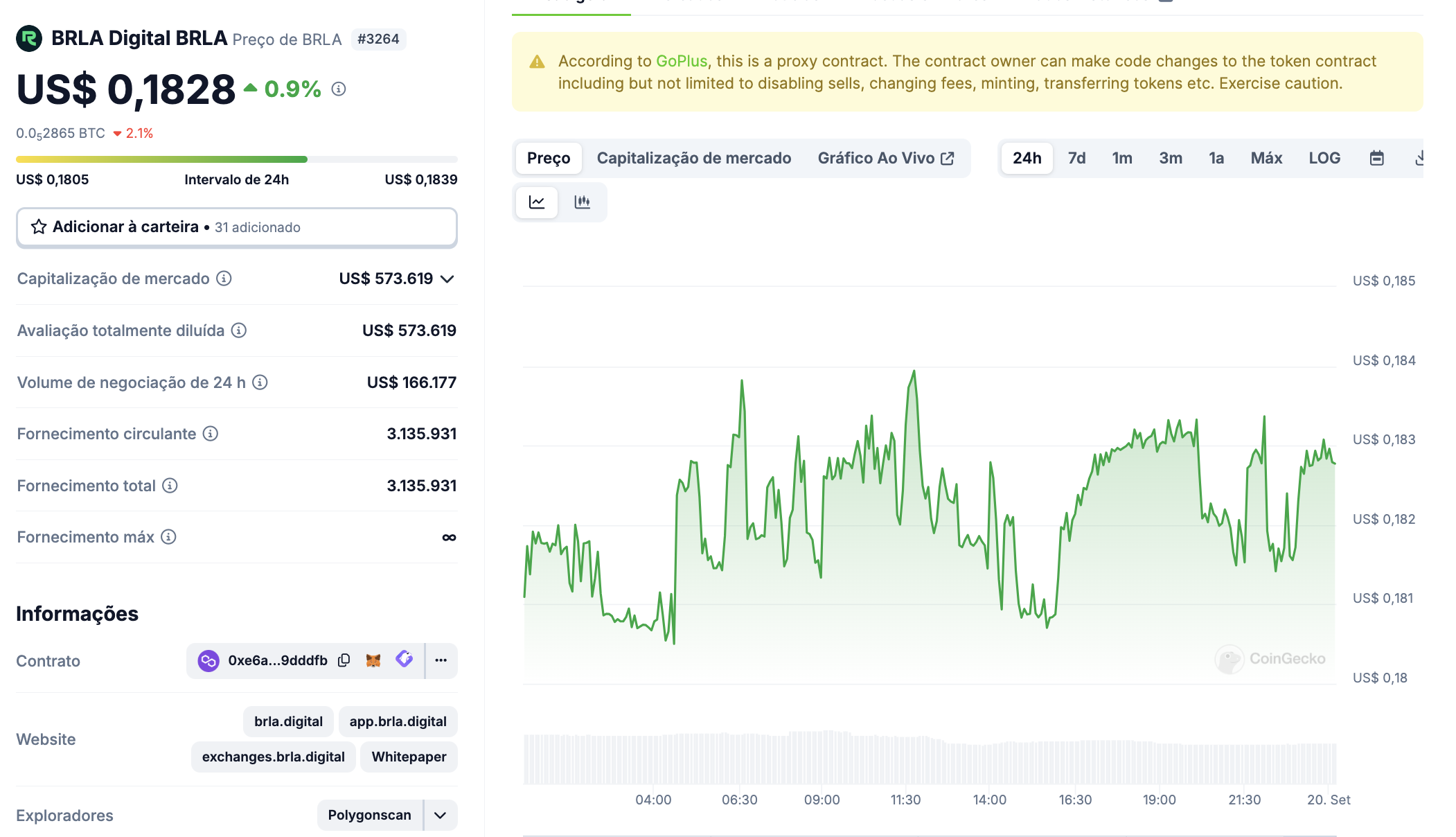Open the explorers dropdown arrow
The image size is (1456, 837).
[x=441, y=816]
